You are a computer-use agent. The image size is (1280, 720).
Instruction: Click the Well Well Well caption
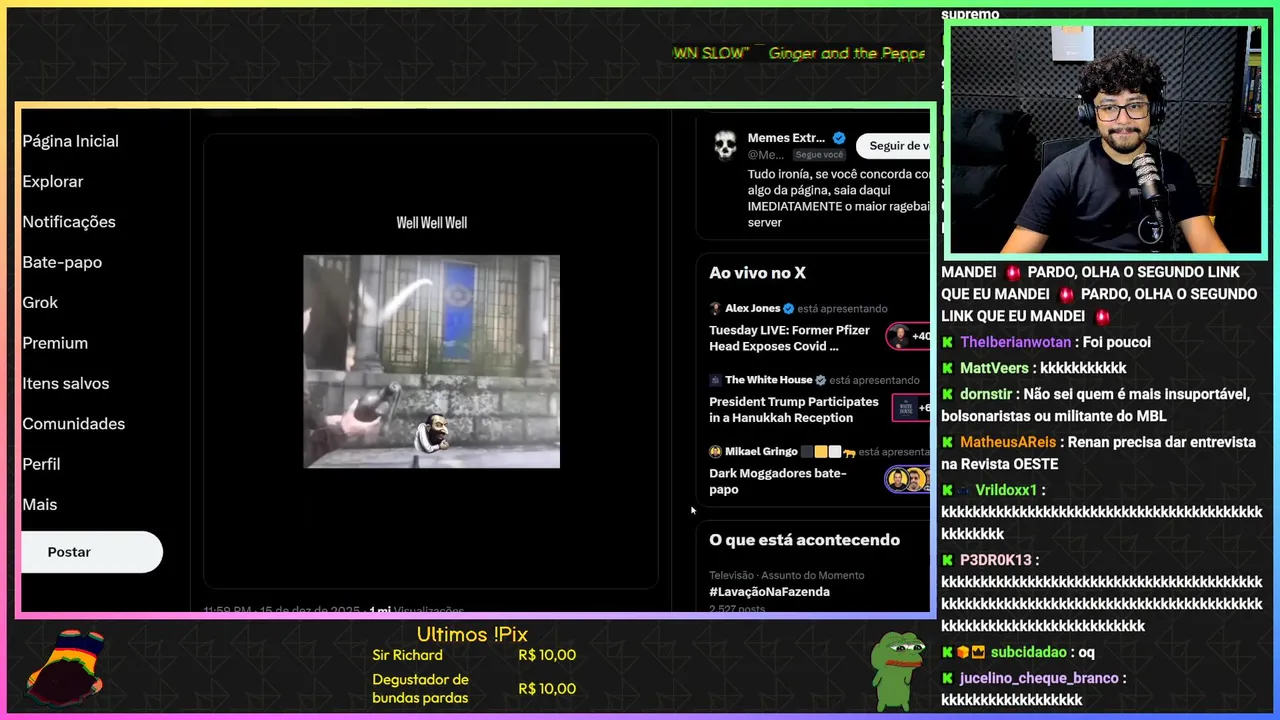[x=432, y=223]
